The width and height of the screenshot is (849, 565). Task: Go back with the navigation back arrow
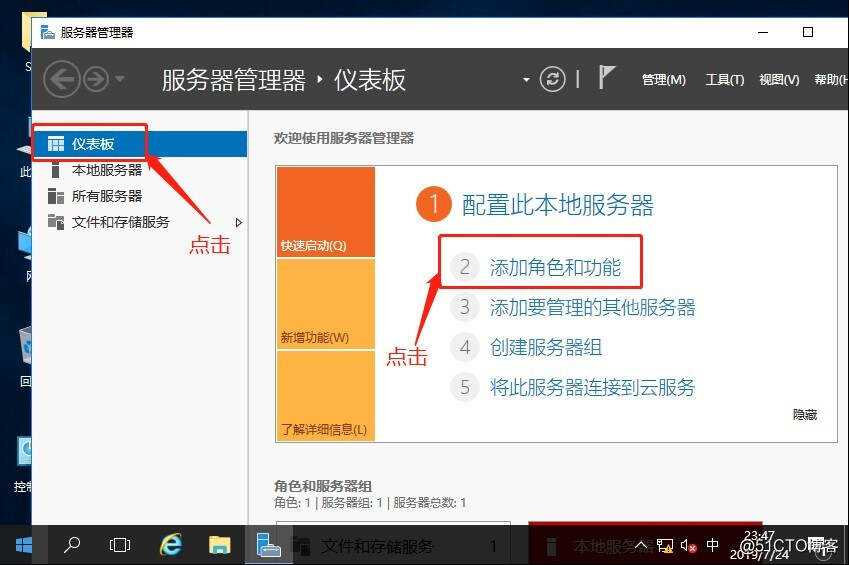pos(61,80)
